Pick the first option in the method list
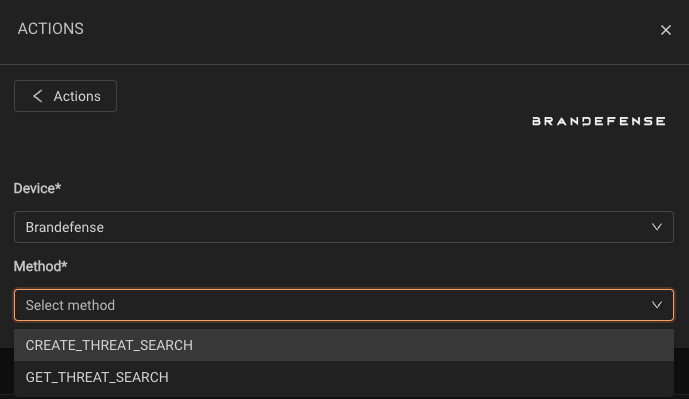The width and height of the screenshot is (689, 399). [x=344, y=345]
